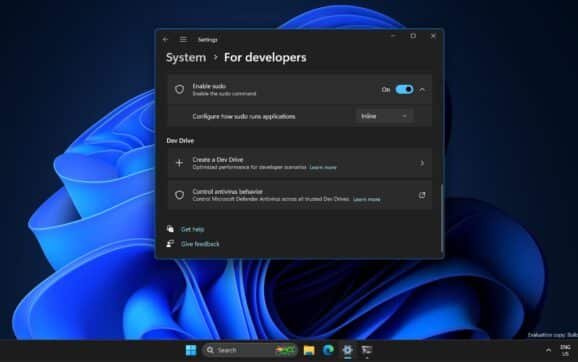This screenshot has width=578, height=362.
Task: Minimize the Settings window
Action: pyautogui.click(x=393, y=36)
